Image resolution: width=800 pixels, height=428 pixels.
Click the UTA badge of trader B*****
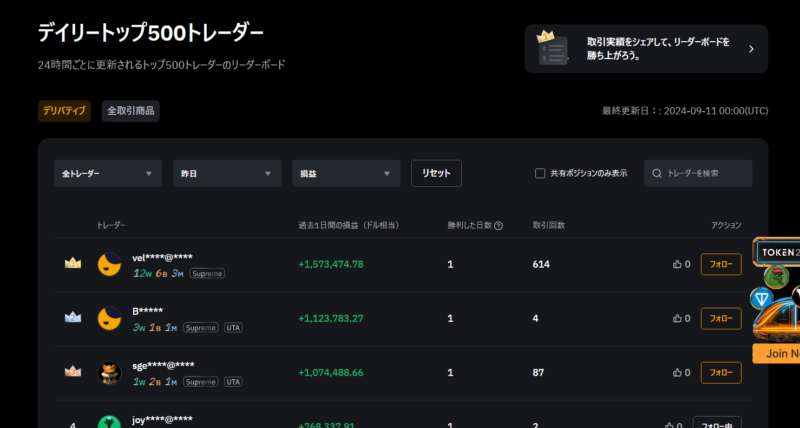pyautogui.click(x=233, y=328)
